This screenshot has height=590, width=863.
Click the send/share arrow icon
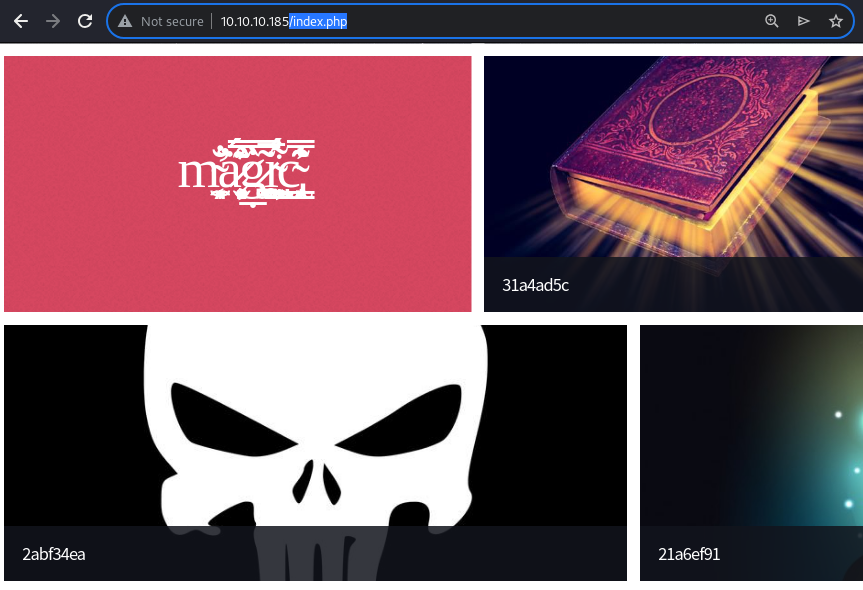point(804,21)
